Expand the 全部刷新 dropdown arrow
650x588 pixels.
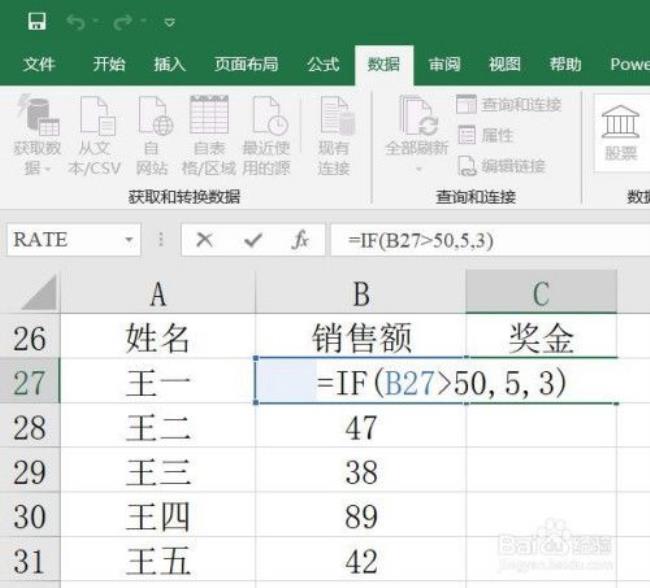pos(418,169)
